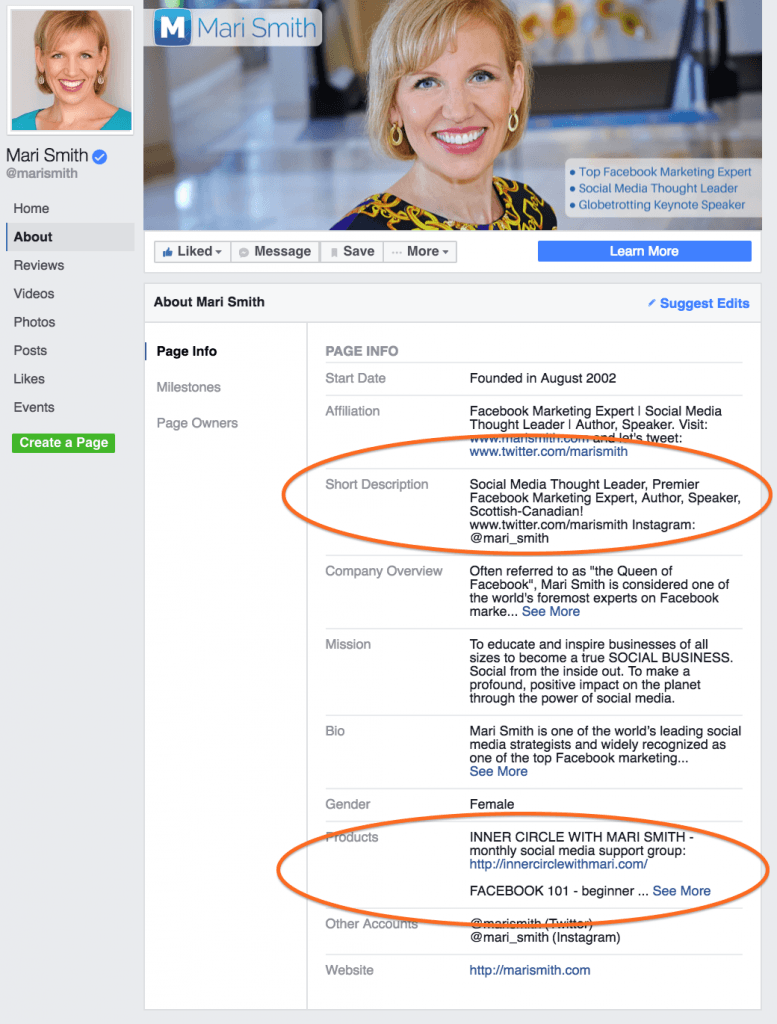The height and width of the screenshot is (1024, 777).
Task: Switch to the Milestones tab
Action: pos(189,387)
